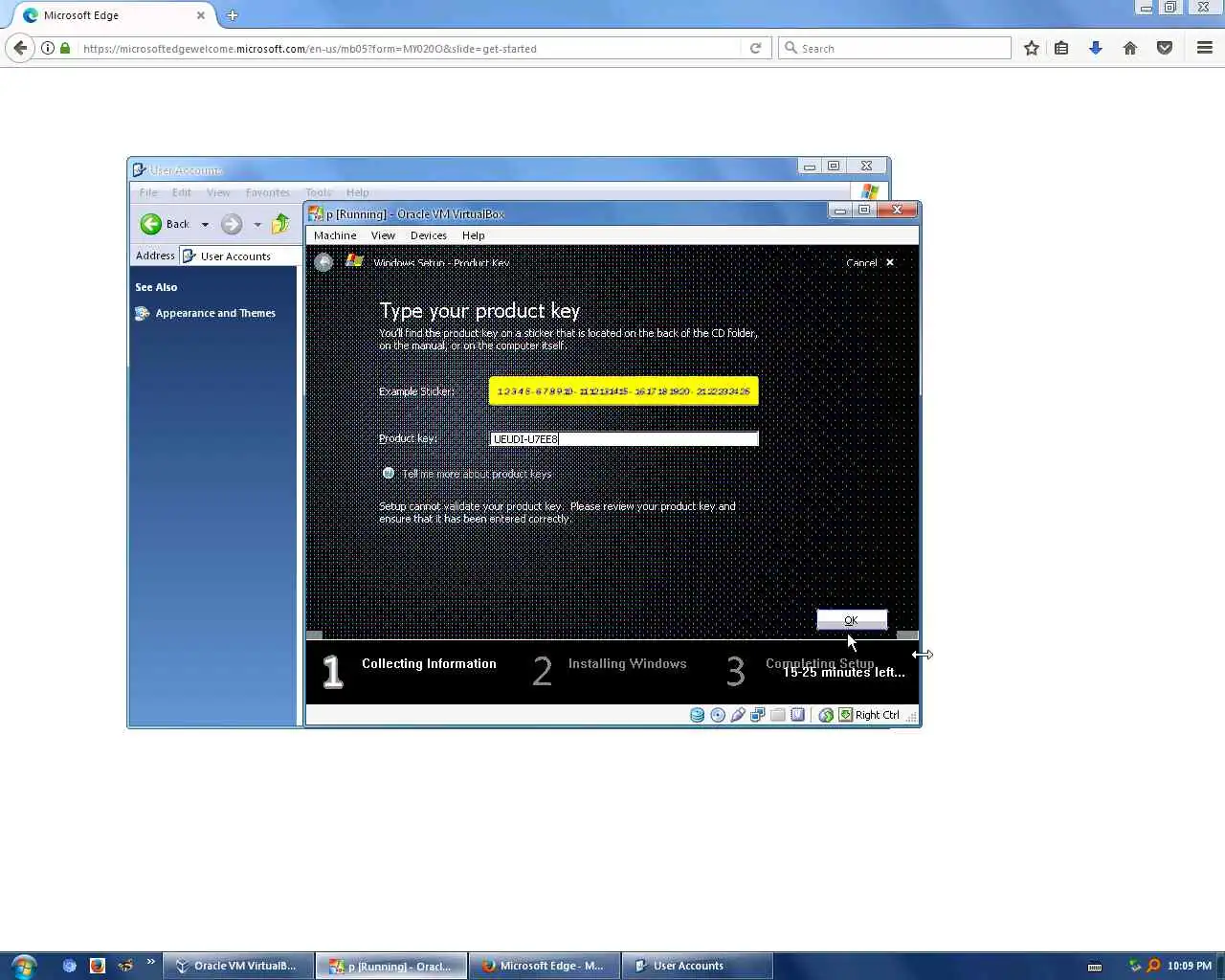The width and height of the screenshot is (1225, 980).
Task: Click the display/video capture icon in VirtualBox status bar
Action: click(798, 715)
